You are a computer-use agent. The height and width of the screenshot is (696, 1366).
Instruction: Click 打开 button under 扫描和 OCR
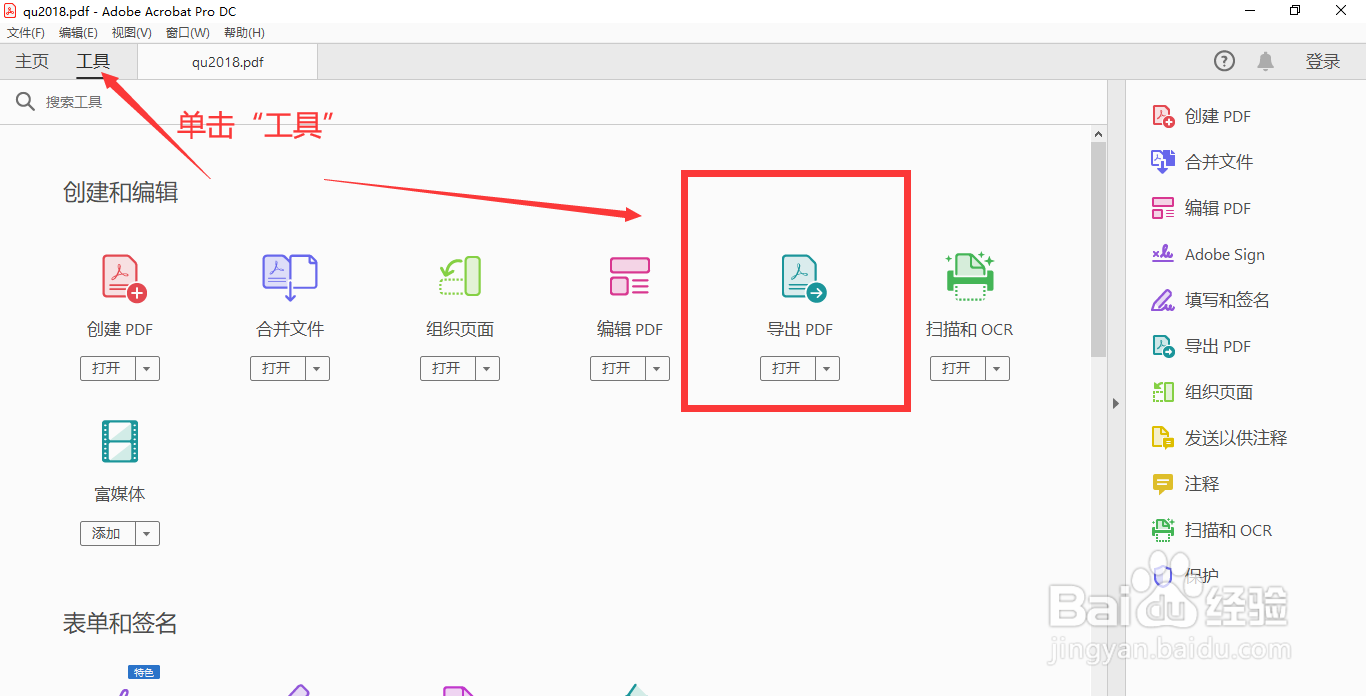[x=957, y=368]
